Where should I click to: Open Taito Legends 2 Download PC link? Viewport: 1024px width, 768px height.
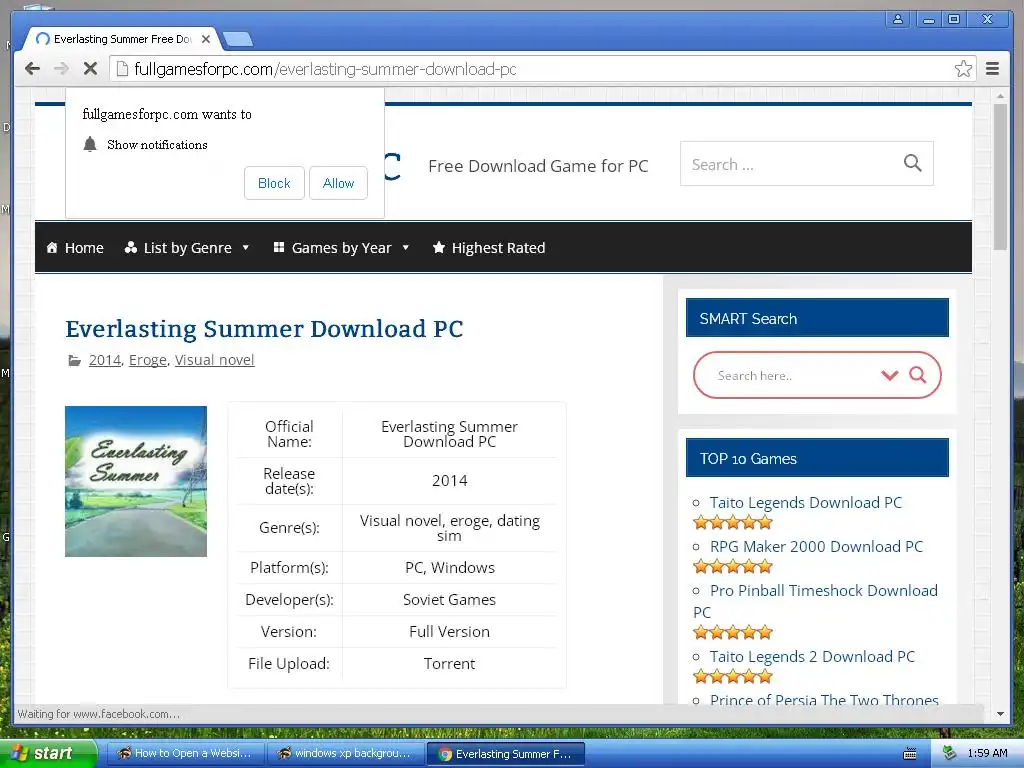(x=812, y=656)
